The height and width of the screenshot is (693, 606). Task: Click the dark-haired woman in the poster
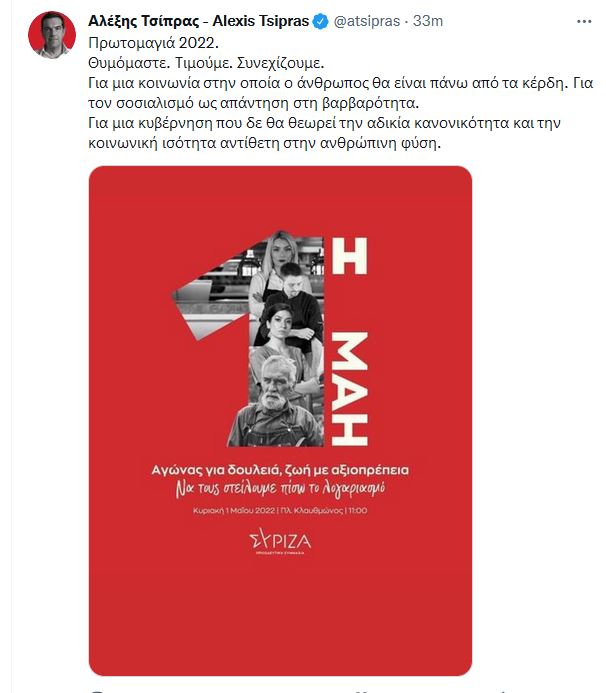[278, 325]
